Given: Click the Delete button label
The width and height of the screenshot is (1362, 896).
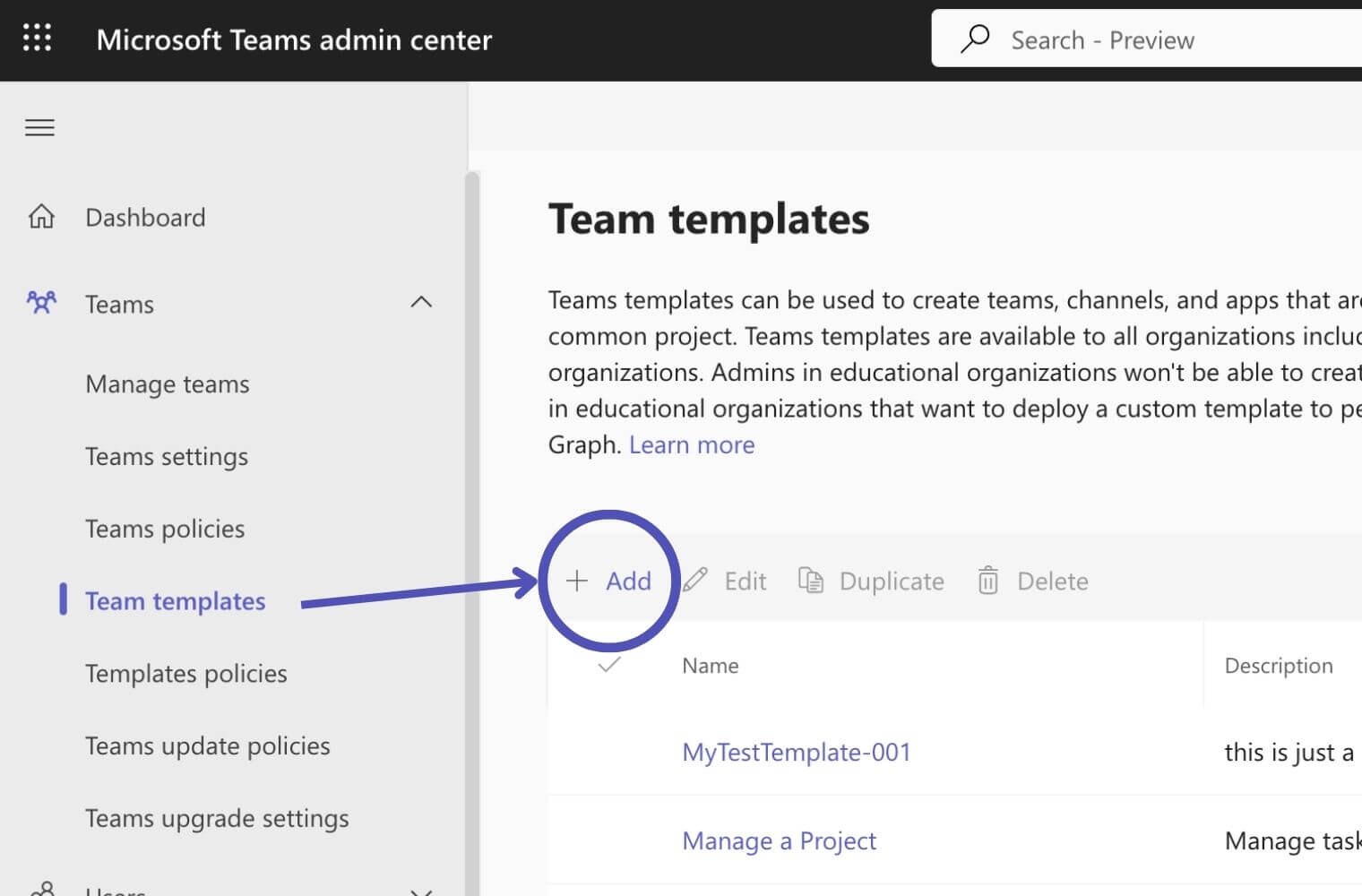Looking at the screenshot, I should click(x=1053, y=581).
